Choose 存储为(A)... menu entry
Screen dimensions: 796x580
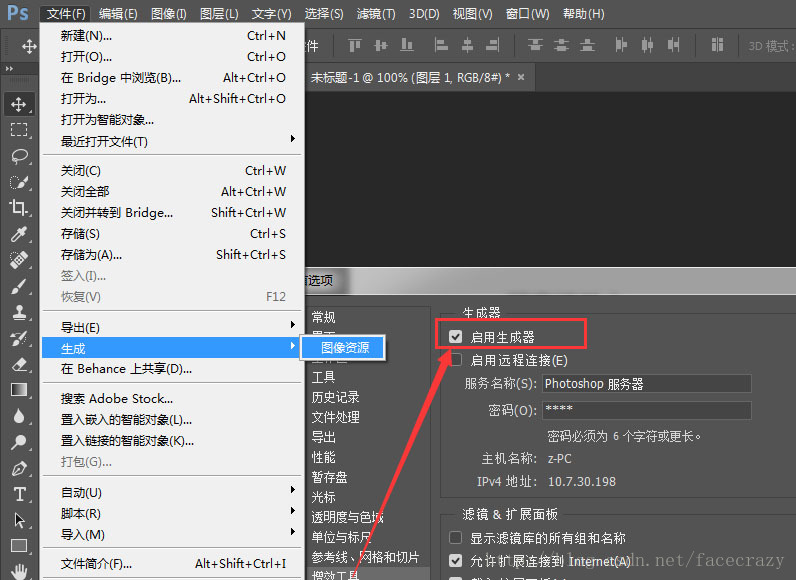pyautogui.click(x=172, y=254)
